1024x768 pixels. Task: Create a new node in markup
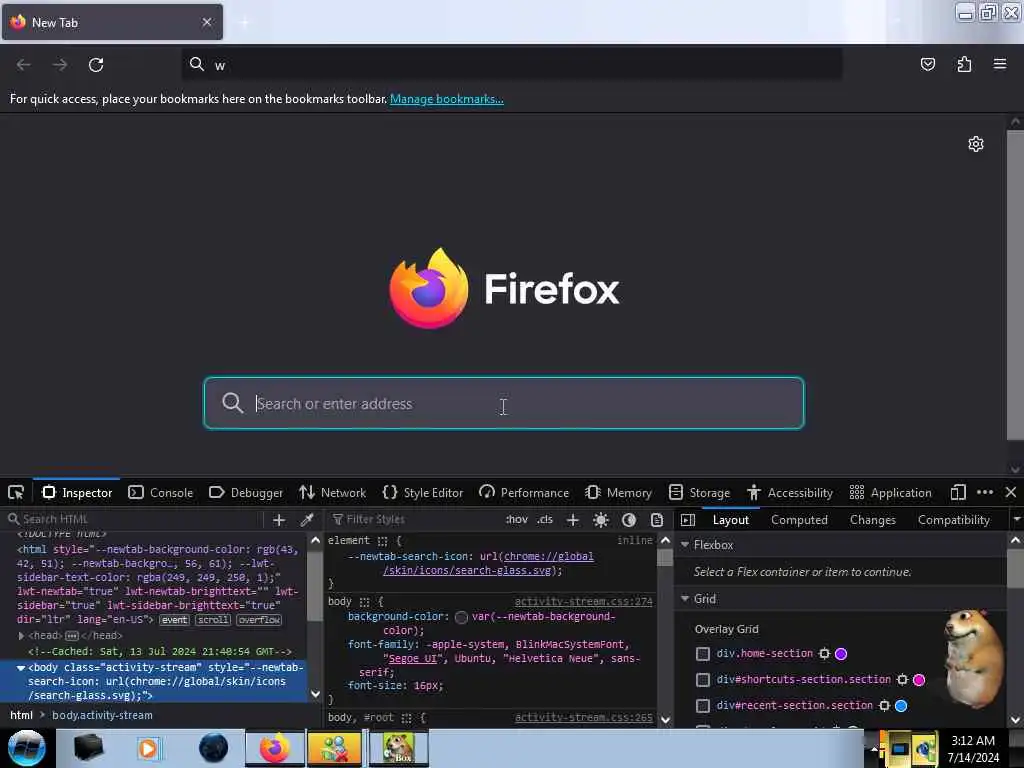279,520
